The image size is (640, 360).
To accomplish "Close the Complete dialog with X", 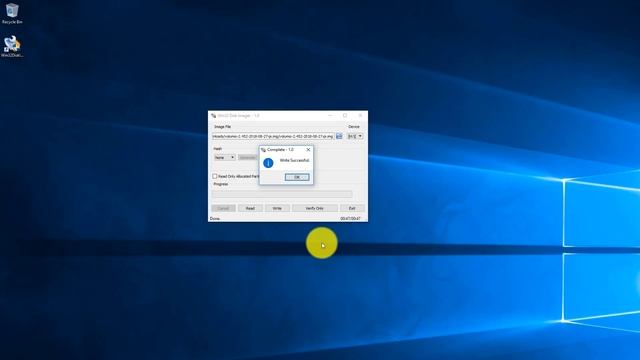I will (308, 150).
